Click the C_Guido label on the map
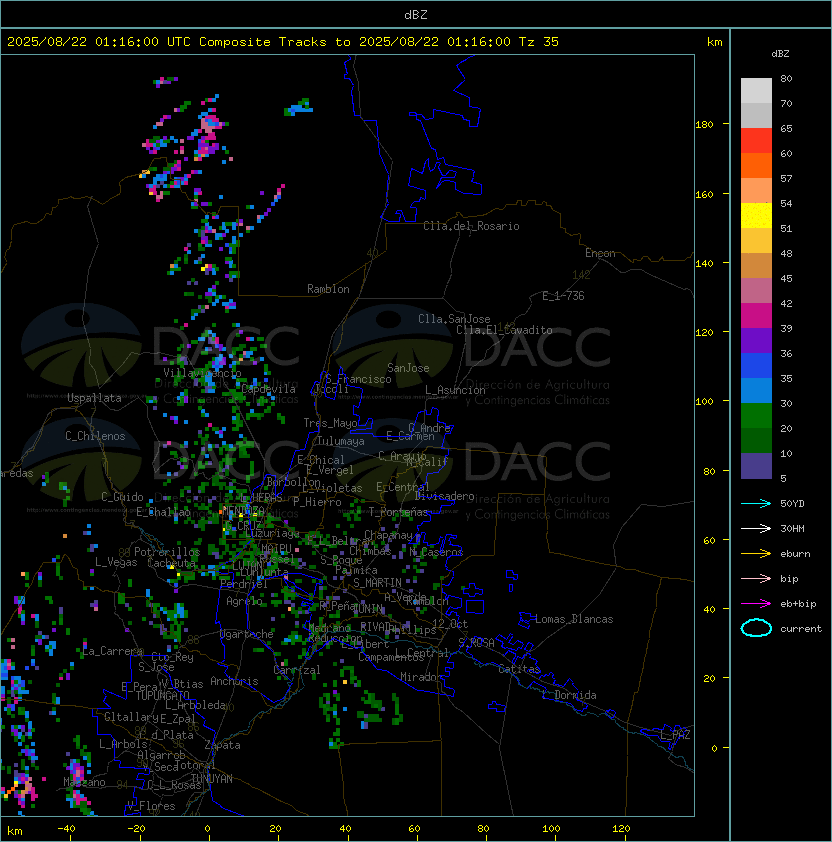 pos(122,497)
